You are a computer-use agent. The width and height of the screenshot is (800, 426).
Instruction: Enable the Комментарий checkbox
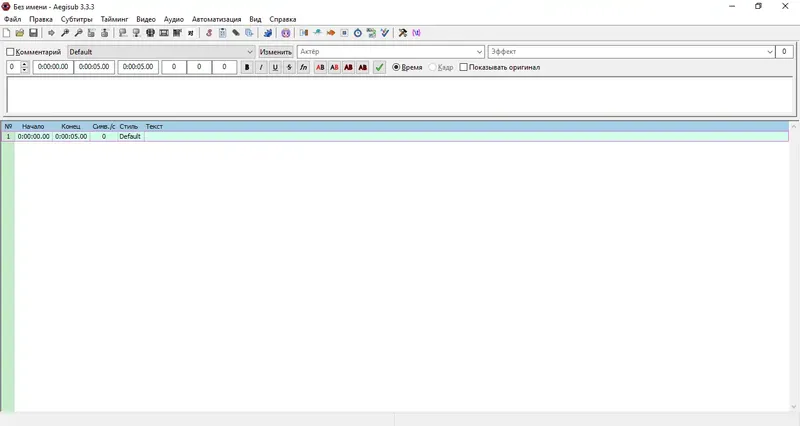click(10, 52)
